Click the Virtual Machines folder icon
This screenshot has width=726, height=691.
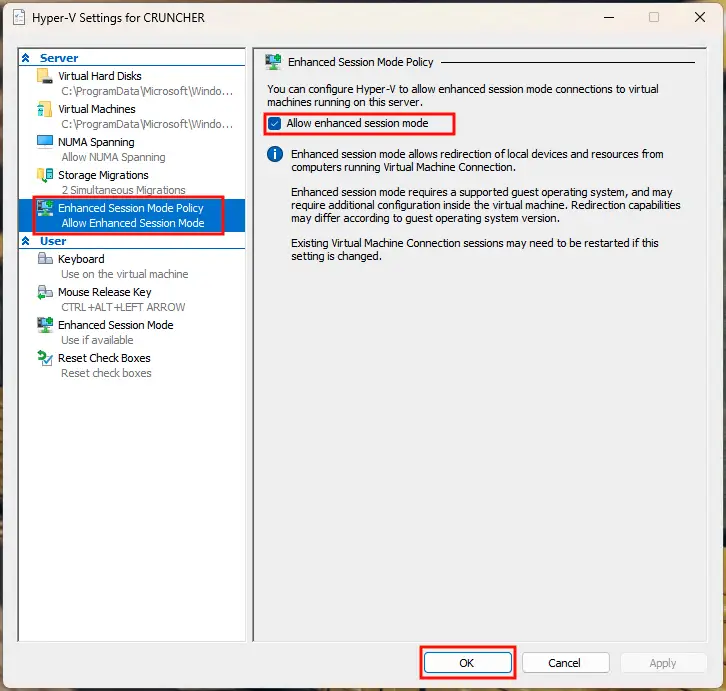tap(45, 109)
